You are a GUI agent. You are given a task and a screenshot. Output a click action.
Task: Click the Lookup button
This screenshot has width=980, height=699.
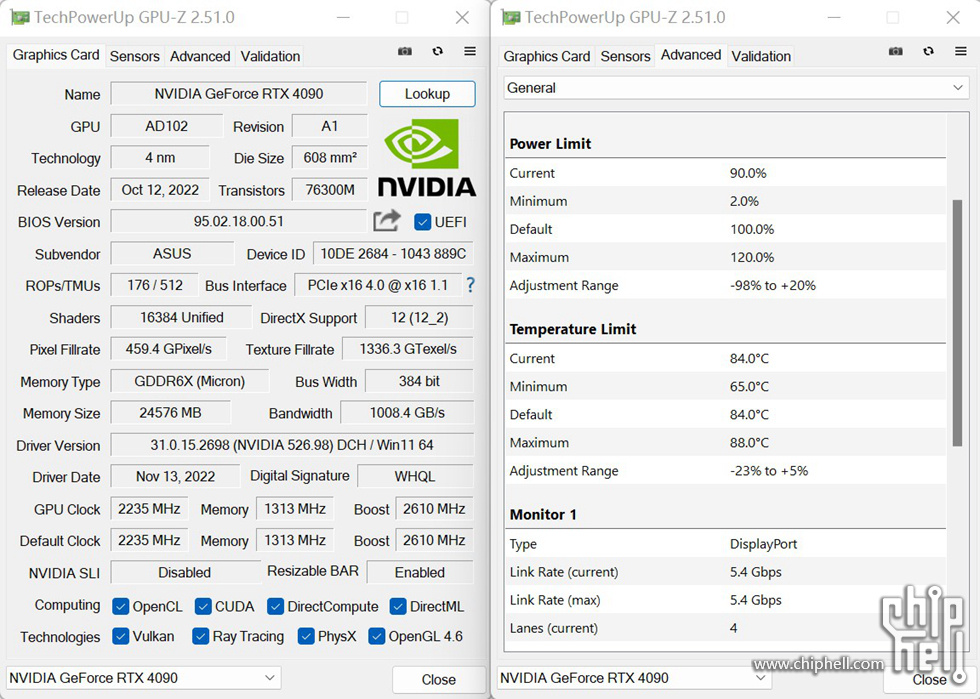pyautogui.click(x=427, y=93)
